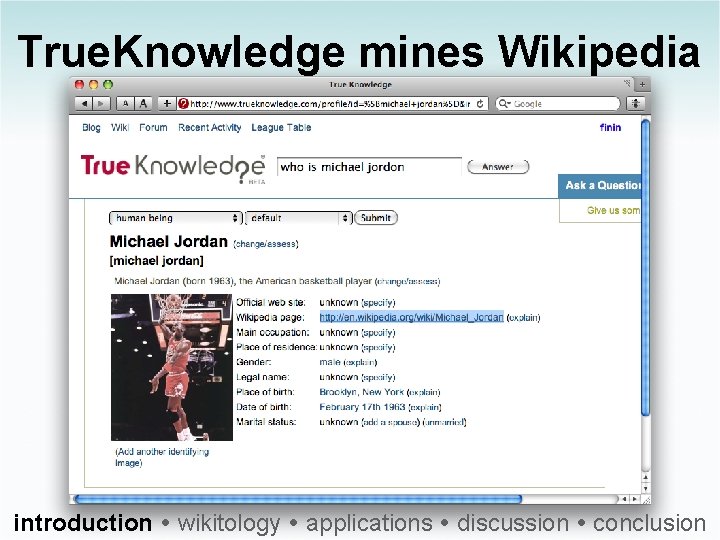The width and height of the screenshot is (720, 540).
Task: Click the scroll down arrow
Action: click(x=646, y=489)
